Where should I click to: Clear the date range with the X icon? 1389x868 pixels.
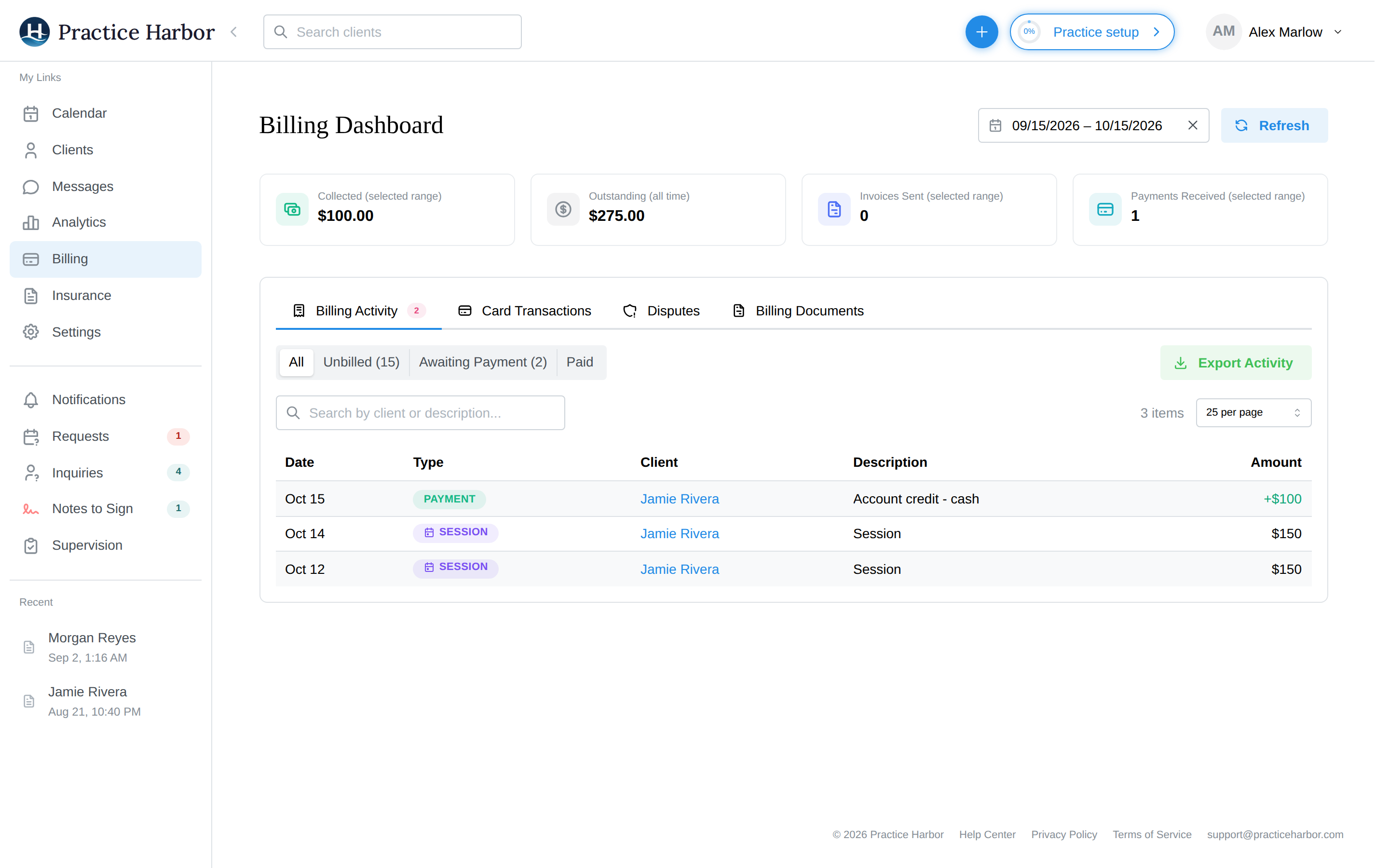click(x=1193, y=125)
